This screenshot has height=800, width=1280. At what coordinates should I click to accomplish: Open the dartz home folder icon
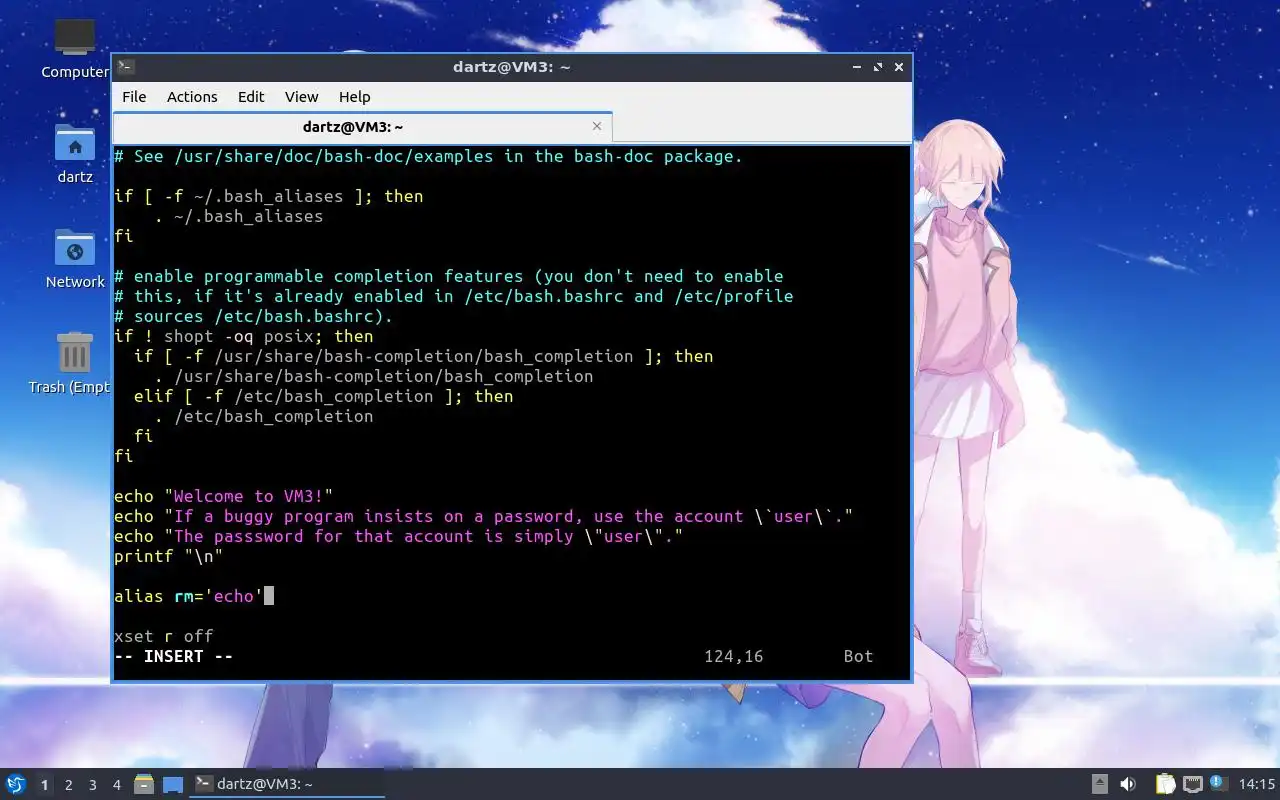pyautogui.click(x=75, y=144)
